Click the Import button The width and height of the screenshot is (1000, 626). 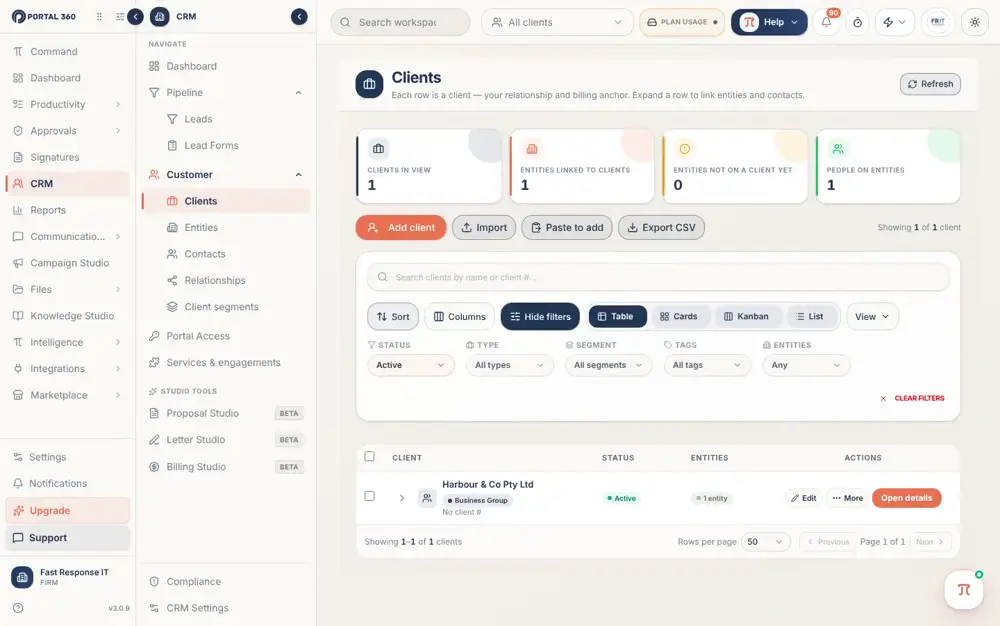click(484, 228)
